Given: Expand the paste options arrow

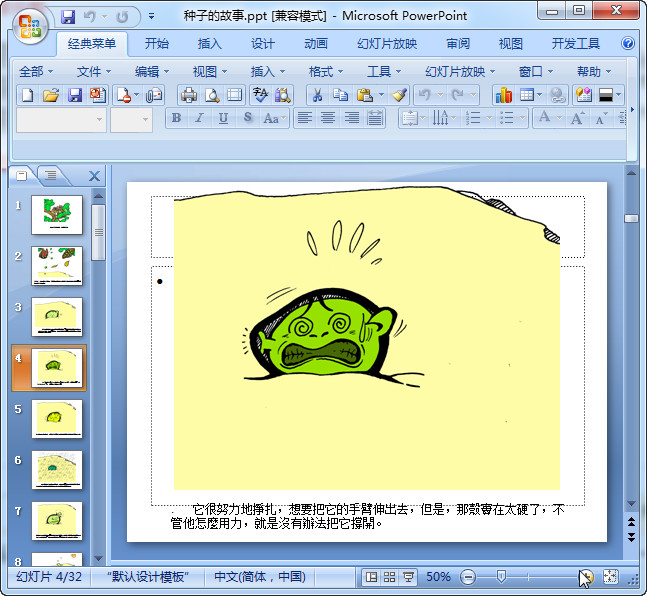Looking at the screenshot, I should 381,95.
